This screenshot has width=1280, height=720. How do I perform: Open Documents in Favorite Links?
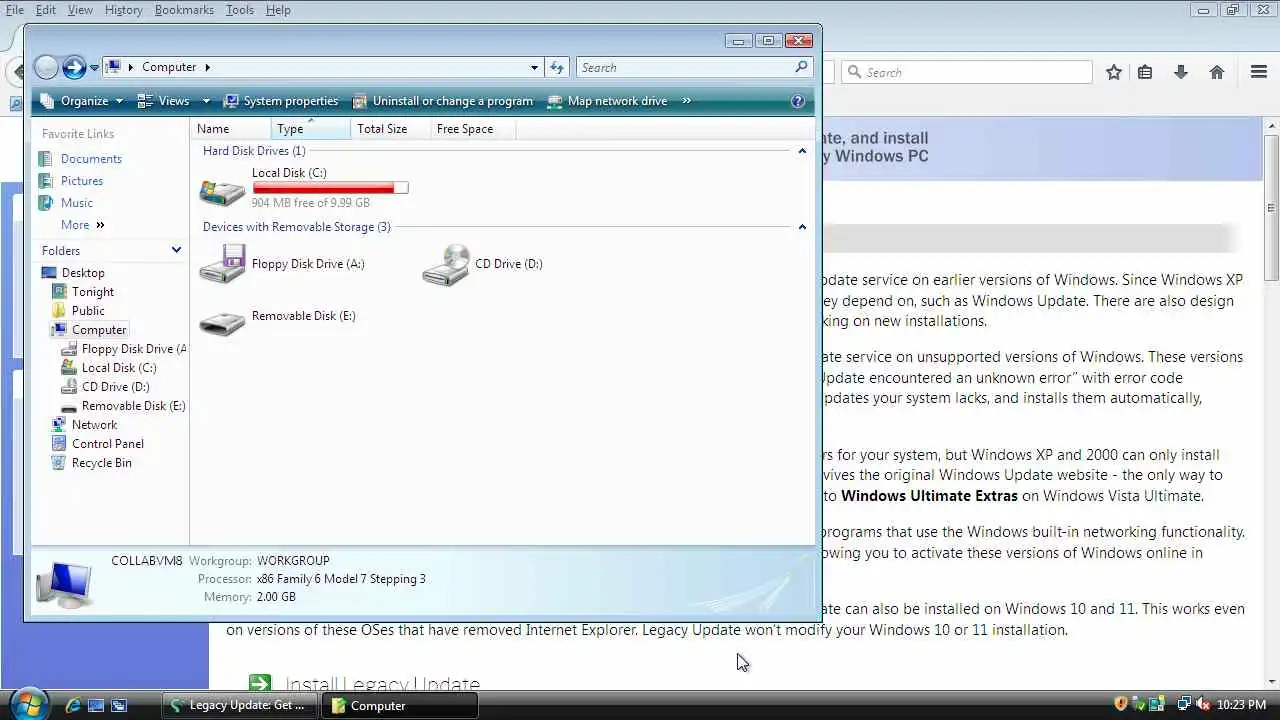click(91, 159)
